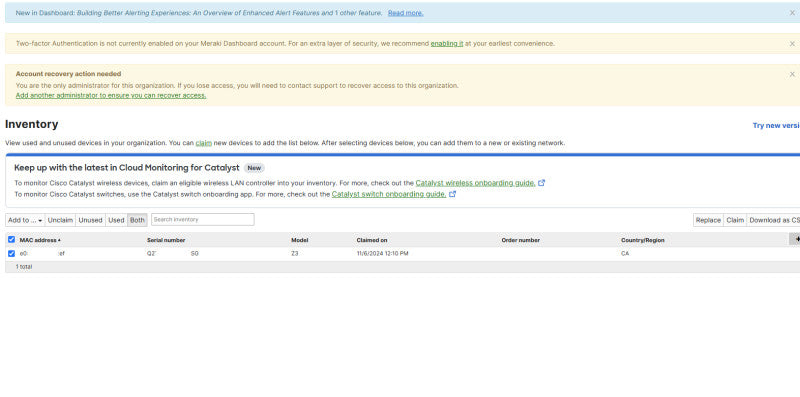Follow the enabling it link
This screenshot has width=800, height=397.
coord(447,44)
